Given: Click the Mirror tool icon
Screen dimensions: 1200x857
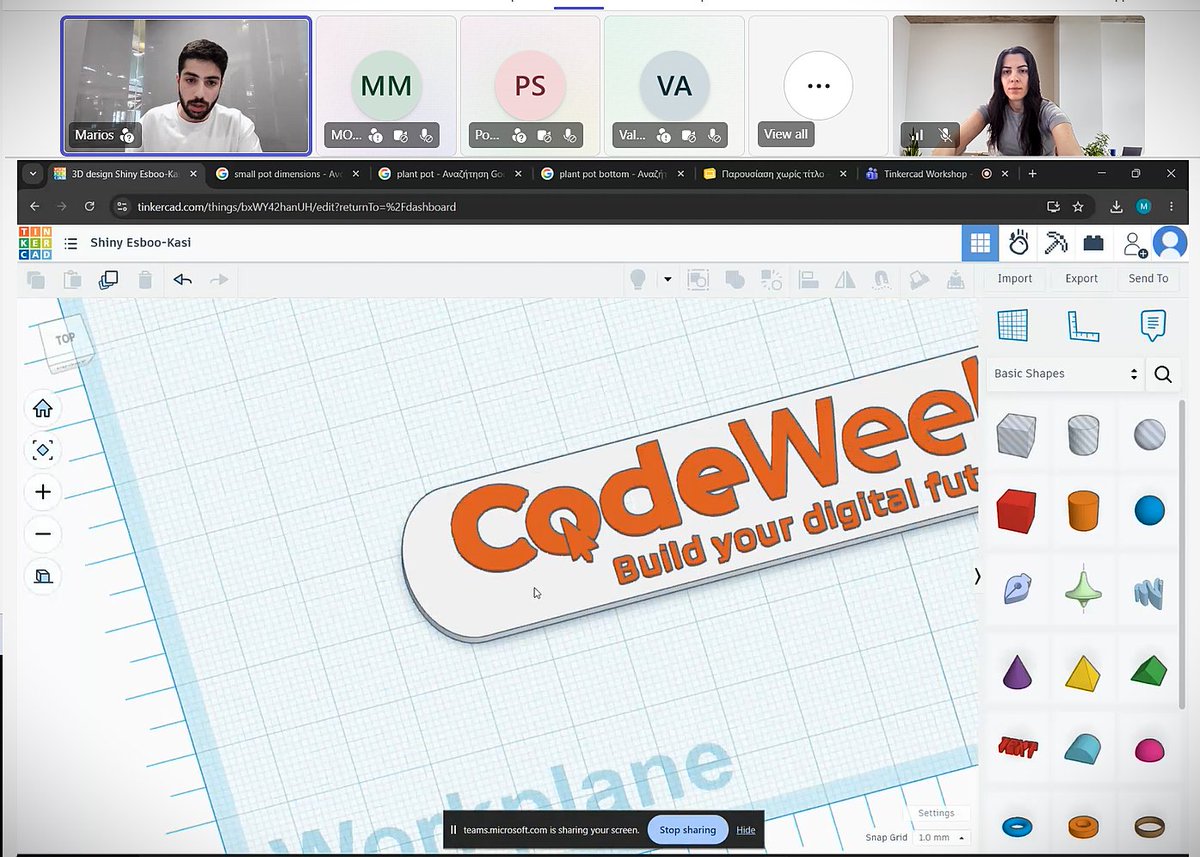Looking at the screenshot, I should (845, 280).
